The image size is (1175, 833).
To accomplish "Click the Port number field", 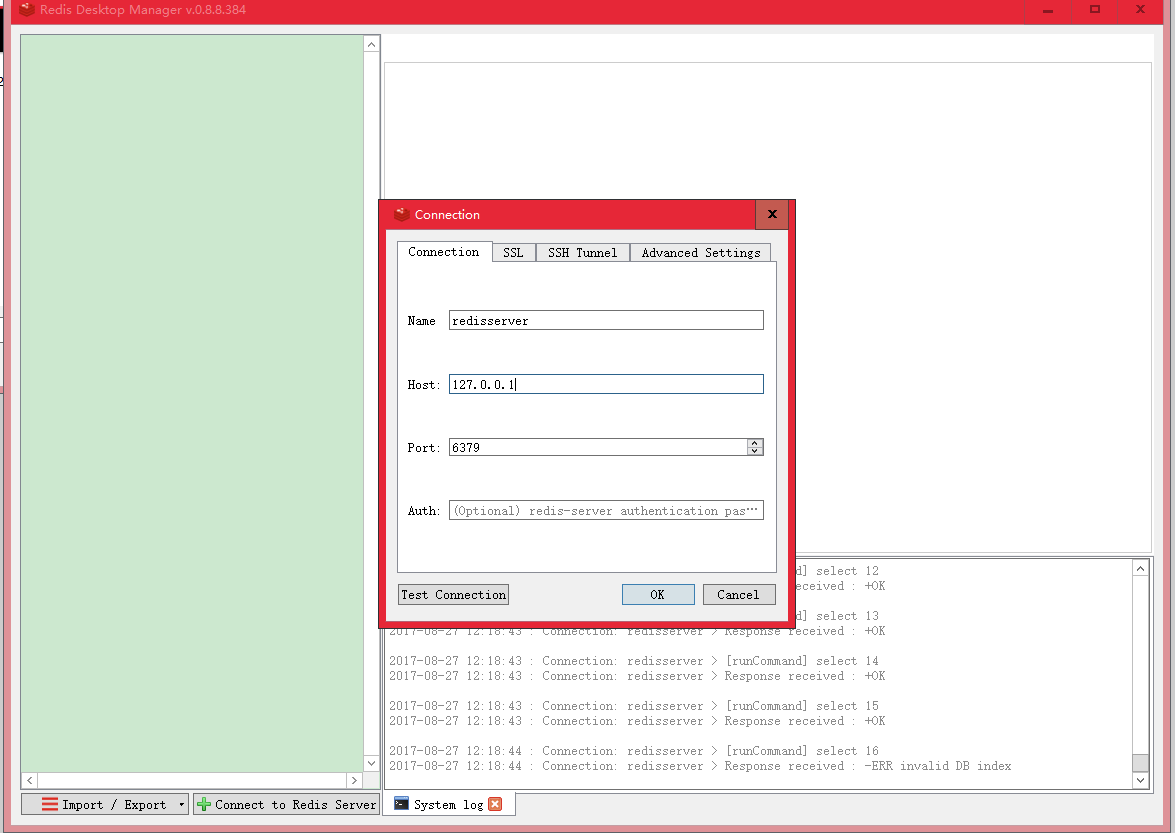I will pos(597,447).
